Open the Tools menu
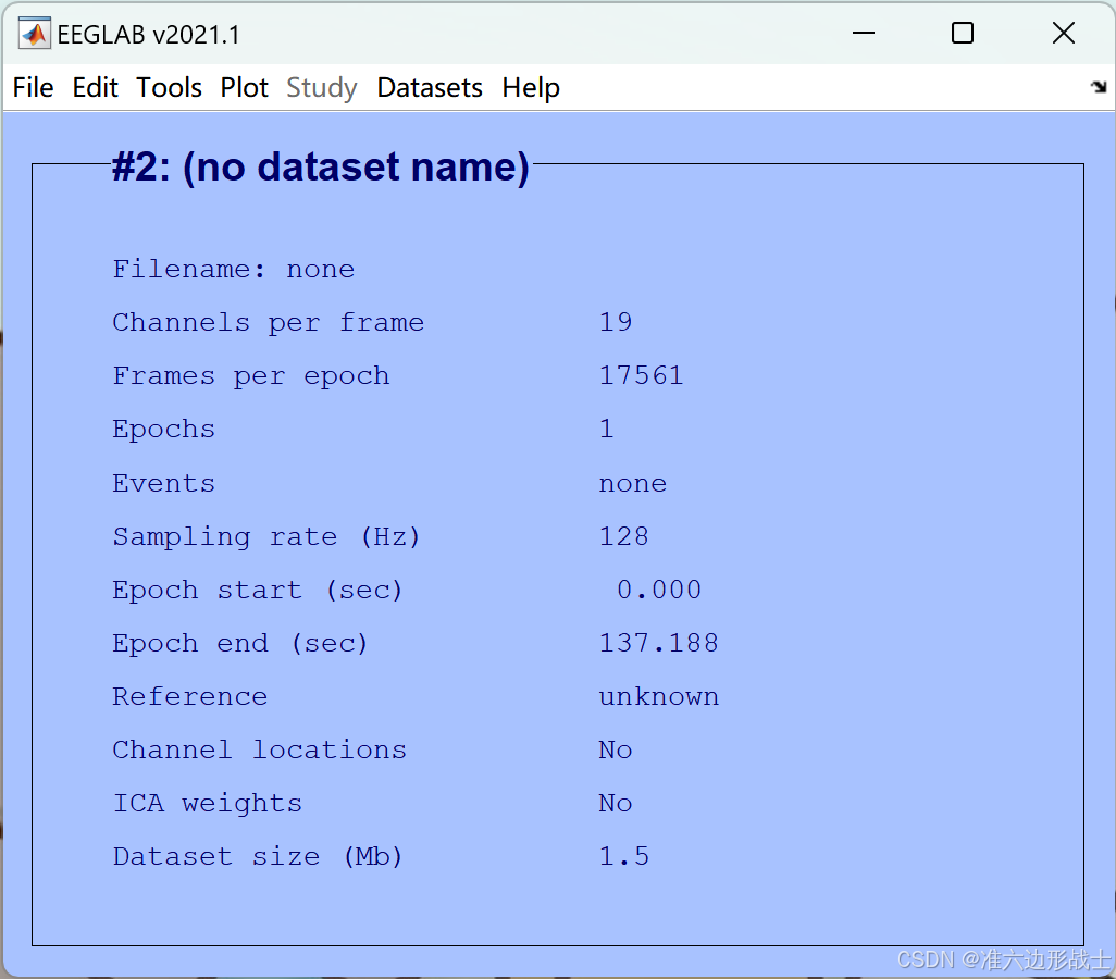 (x=169, y=88)
